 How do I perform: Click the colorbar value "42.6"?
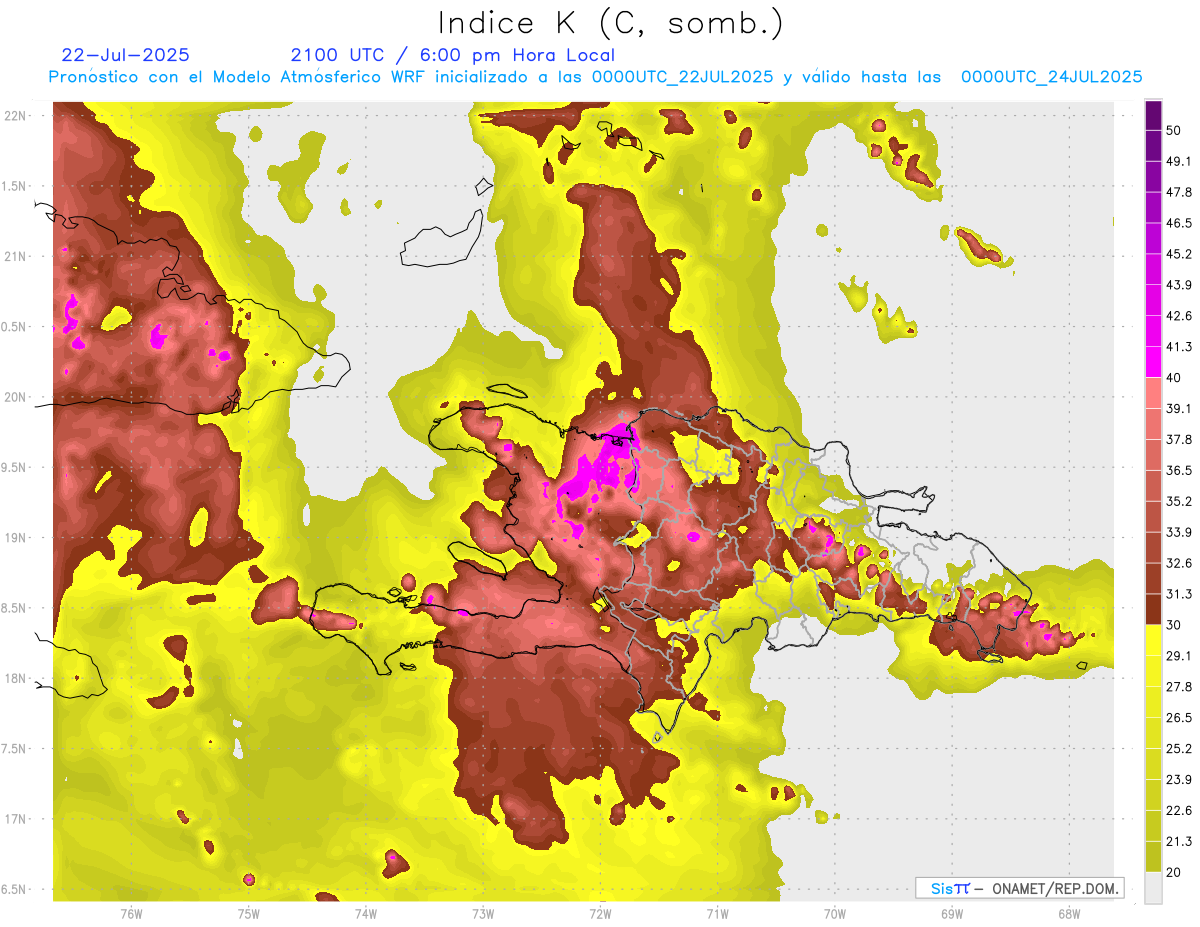tap(1179, 316)
